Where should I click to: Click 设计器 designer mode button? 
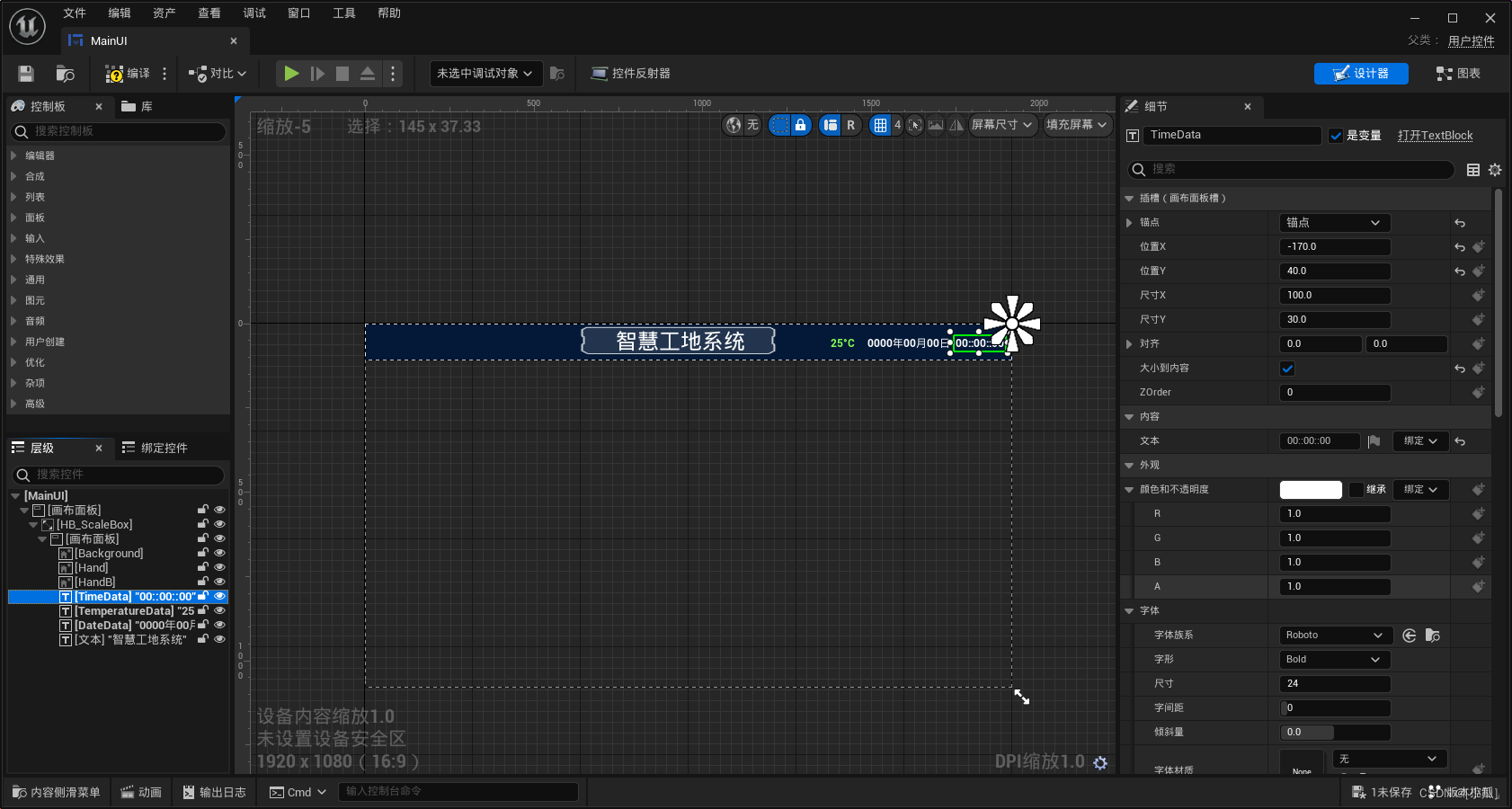tap(1361, 74)
